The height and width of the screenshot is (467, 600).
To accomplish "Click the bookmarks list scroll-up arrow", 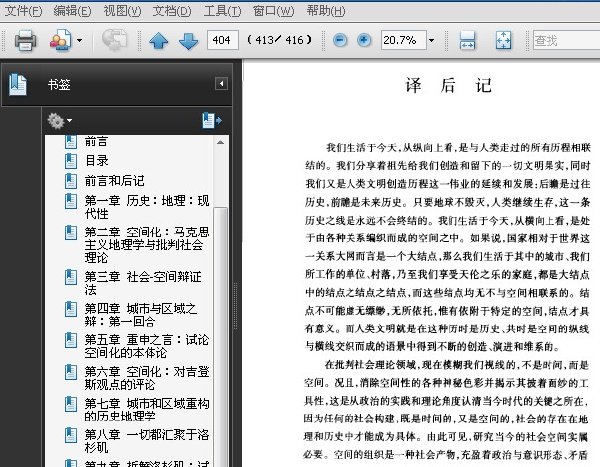I will (x=220, y=142).
